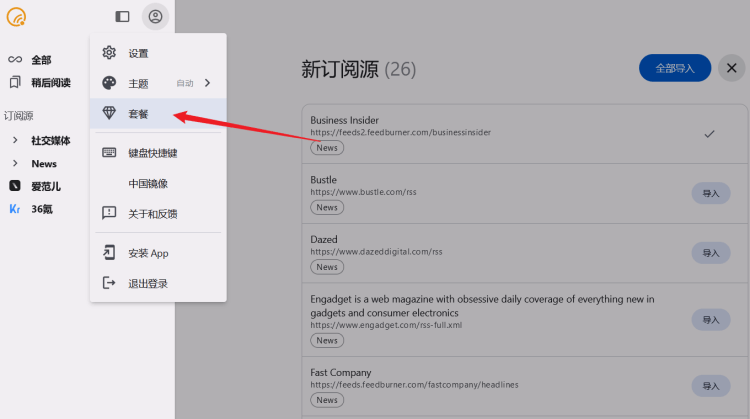Click the Fast Company feed title
Viewport: 750px width, 419px height.
point(341,372)
